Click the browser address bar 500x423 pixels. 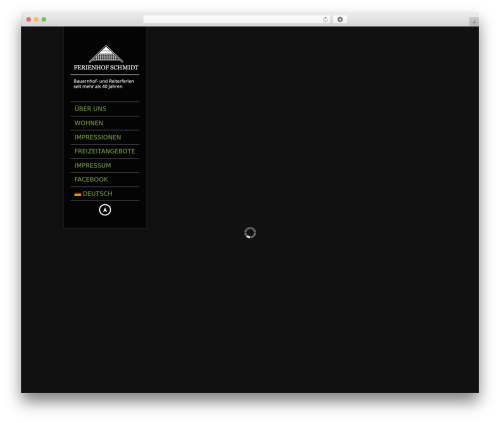point(237,20)
